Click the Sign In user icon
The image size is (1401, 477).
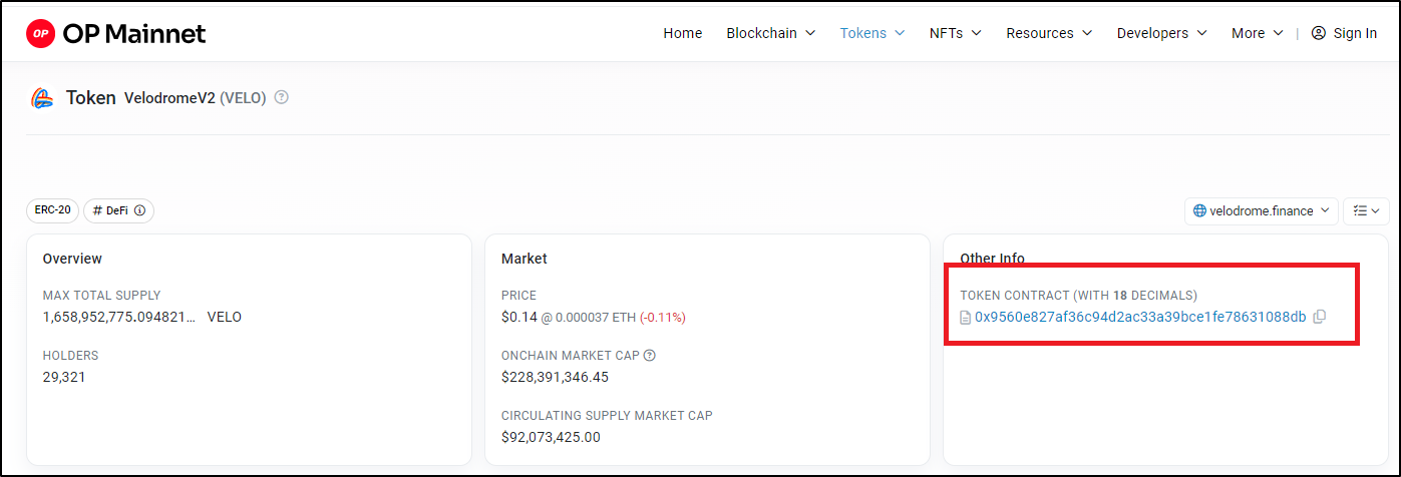coord(1318,33)
